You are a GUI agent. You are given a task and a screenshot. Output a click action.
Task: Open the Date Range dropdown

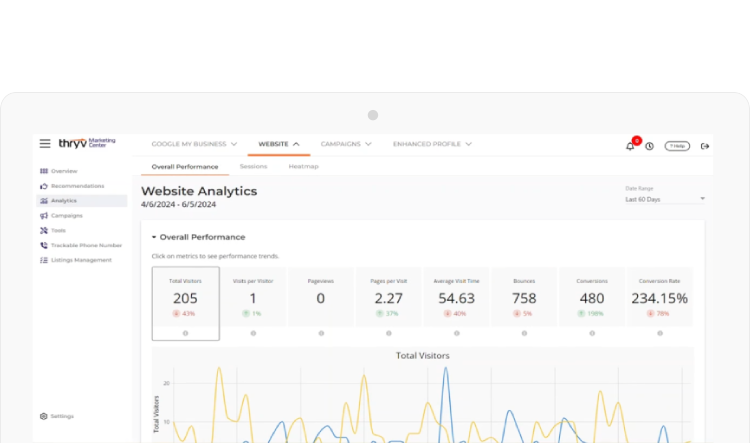tap(664, 199)
